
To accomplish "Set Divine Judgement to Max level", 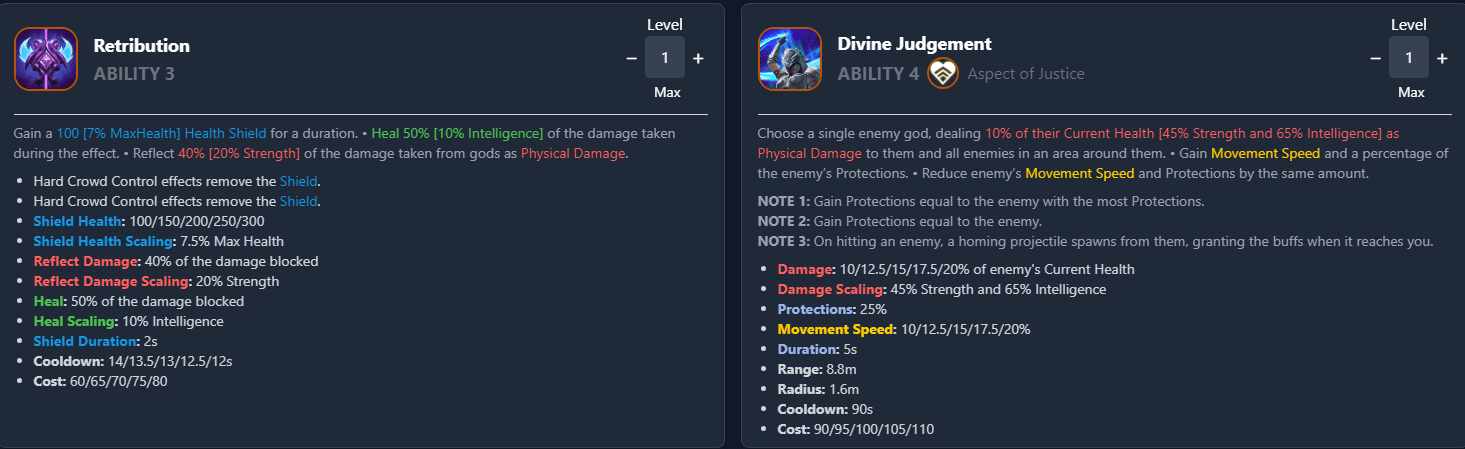I will (1411, 92).
